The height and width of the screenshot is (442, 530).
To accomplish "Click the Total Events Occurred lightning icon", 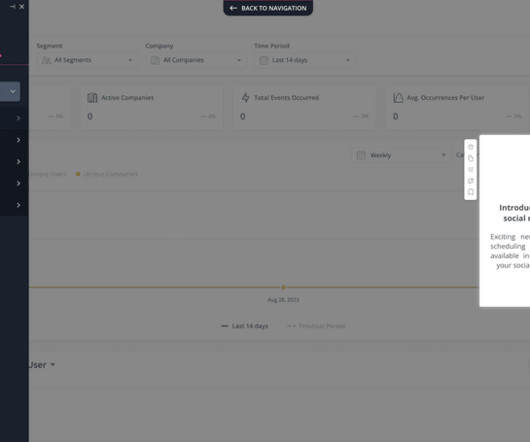I will (x=245, y=98).
